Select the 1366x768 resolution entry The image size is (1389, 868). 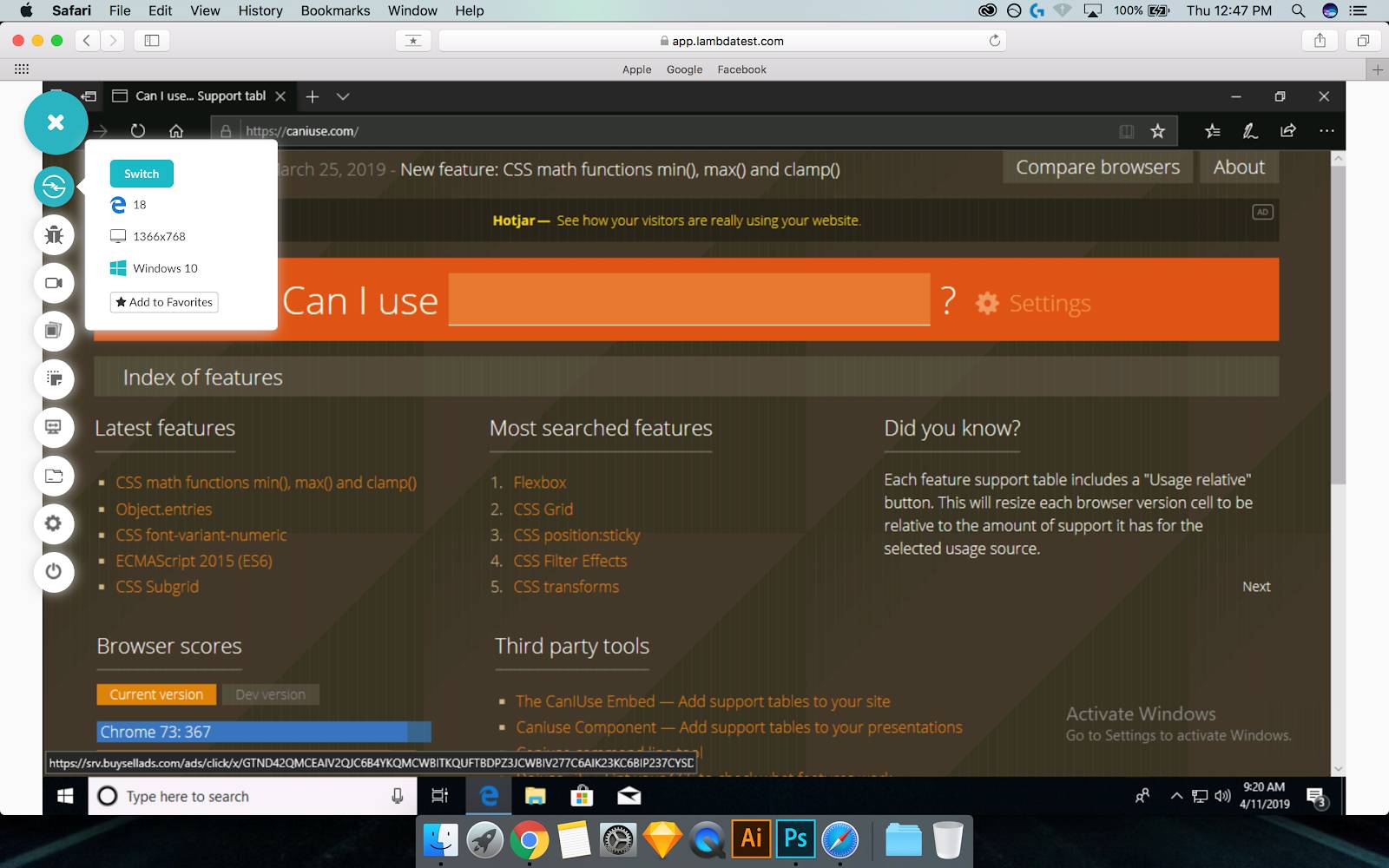click(x=148, y=236)
